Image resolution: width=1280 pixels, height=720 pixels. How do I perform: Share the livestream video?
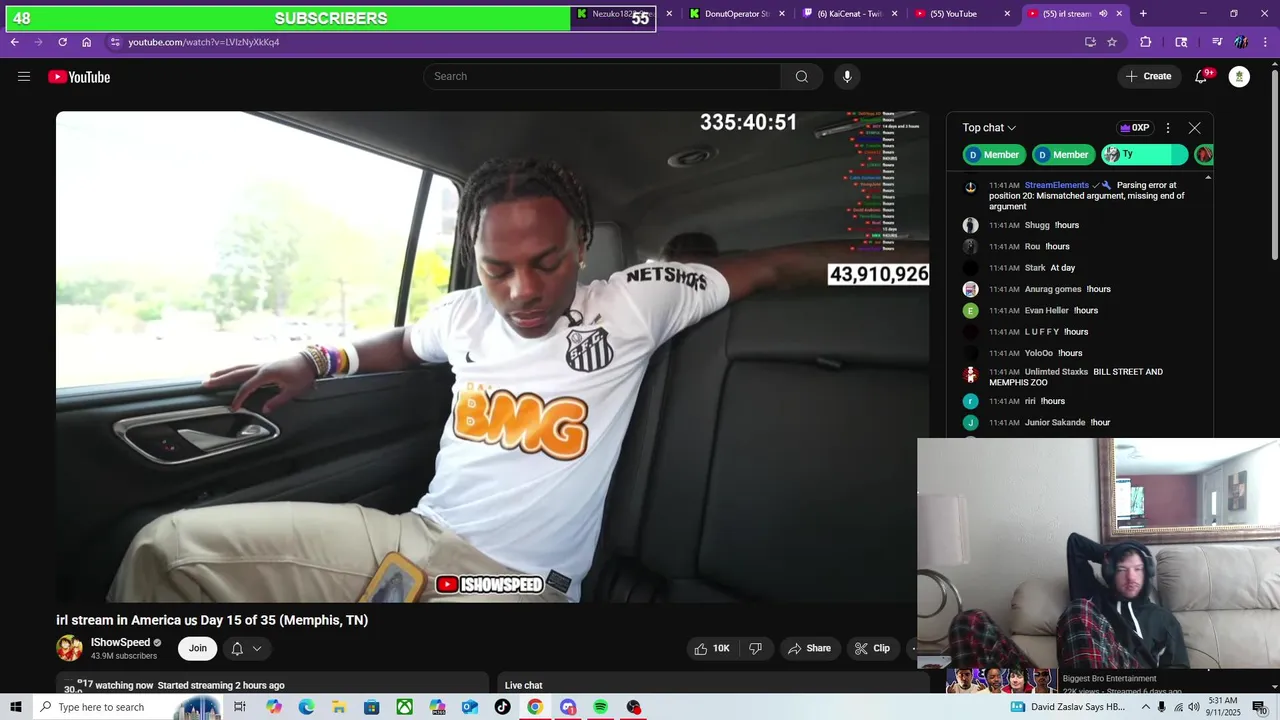(x=809, y=648)
